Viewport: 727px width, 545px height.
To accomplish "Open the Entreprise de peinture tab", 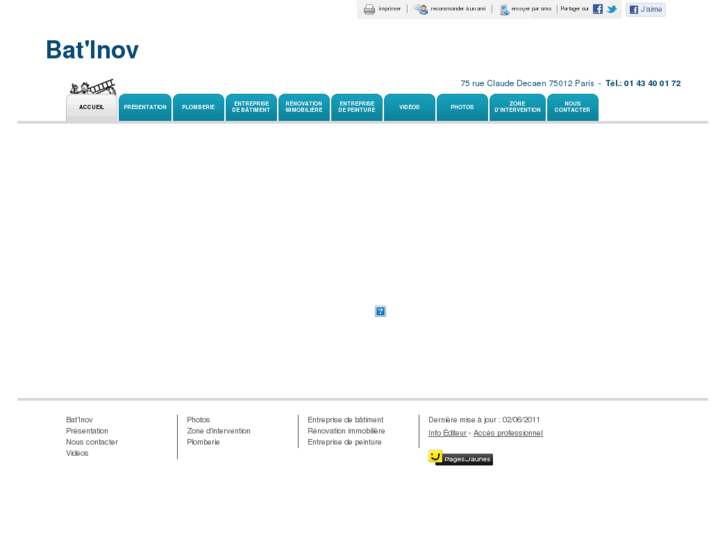I will coord(357,107).
